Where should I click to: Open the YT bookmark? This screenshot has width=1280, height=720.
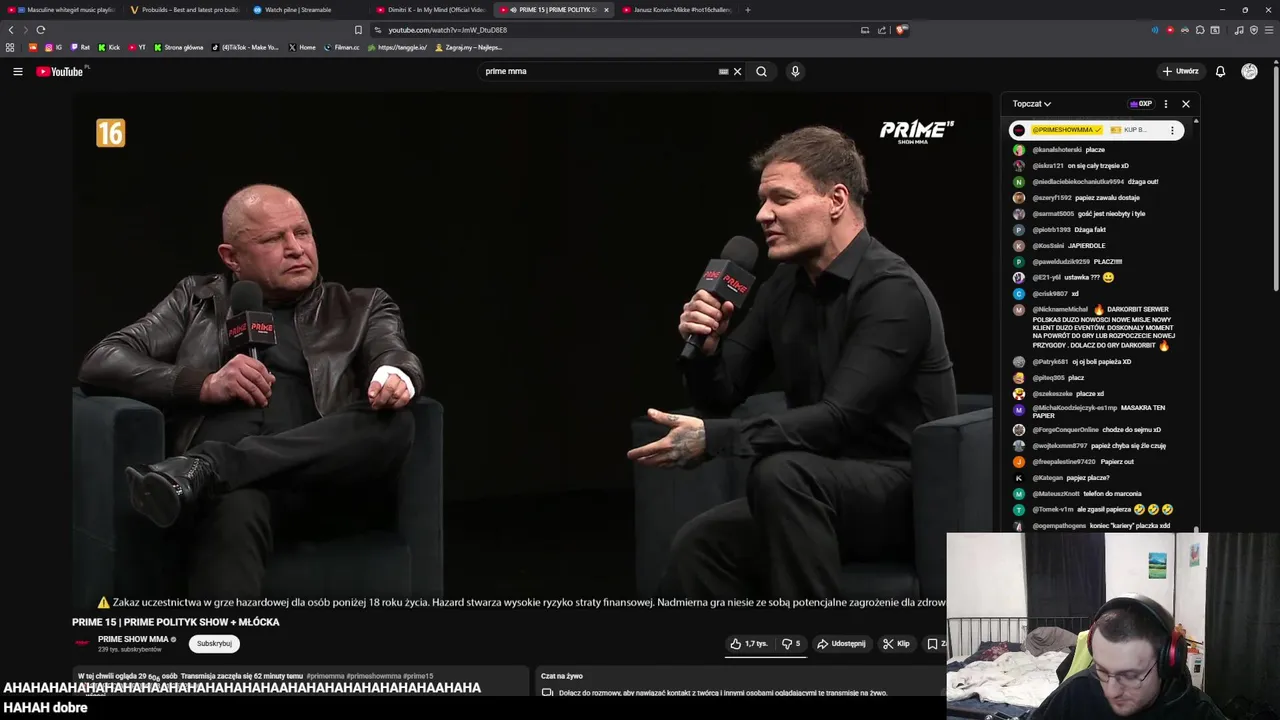[137, 47]
